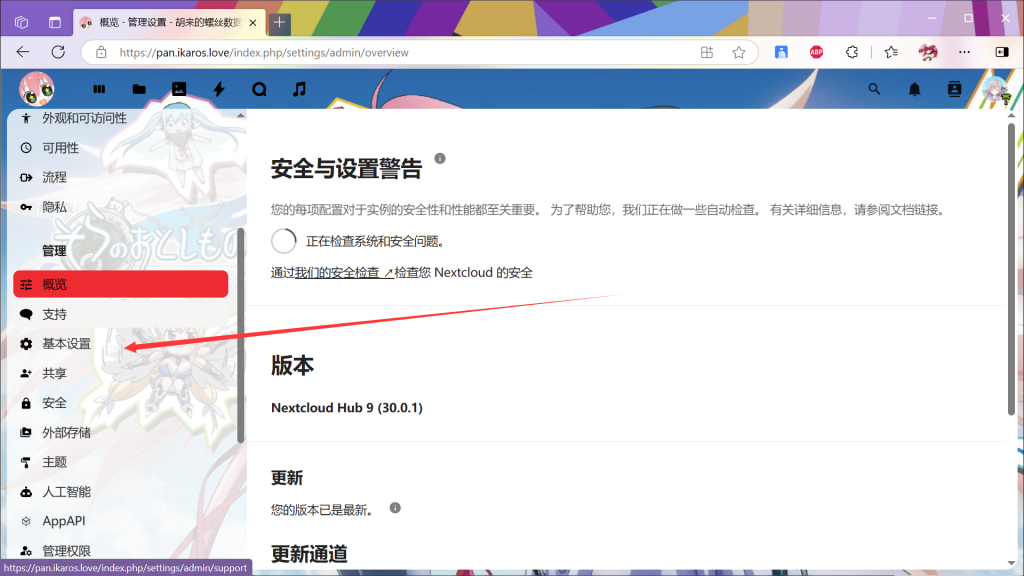
Task: Click Nextcloud Hub 9 (30.0.1) text
Action: point(347,408)
